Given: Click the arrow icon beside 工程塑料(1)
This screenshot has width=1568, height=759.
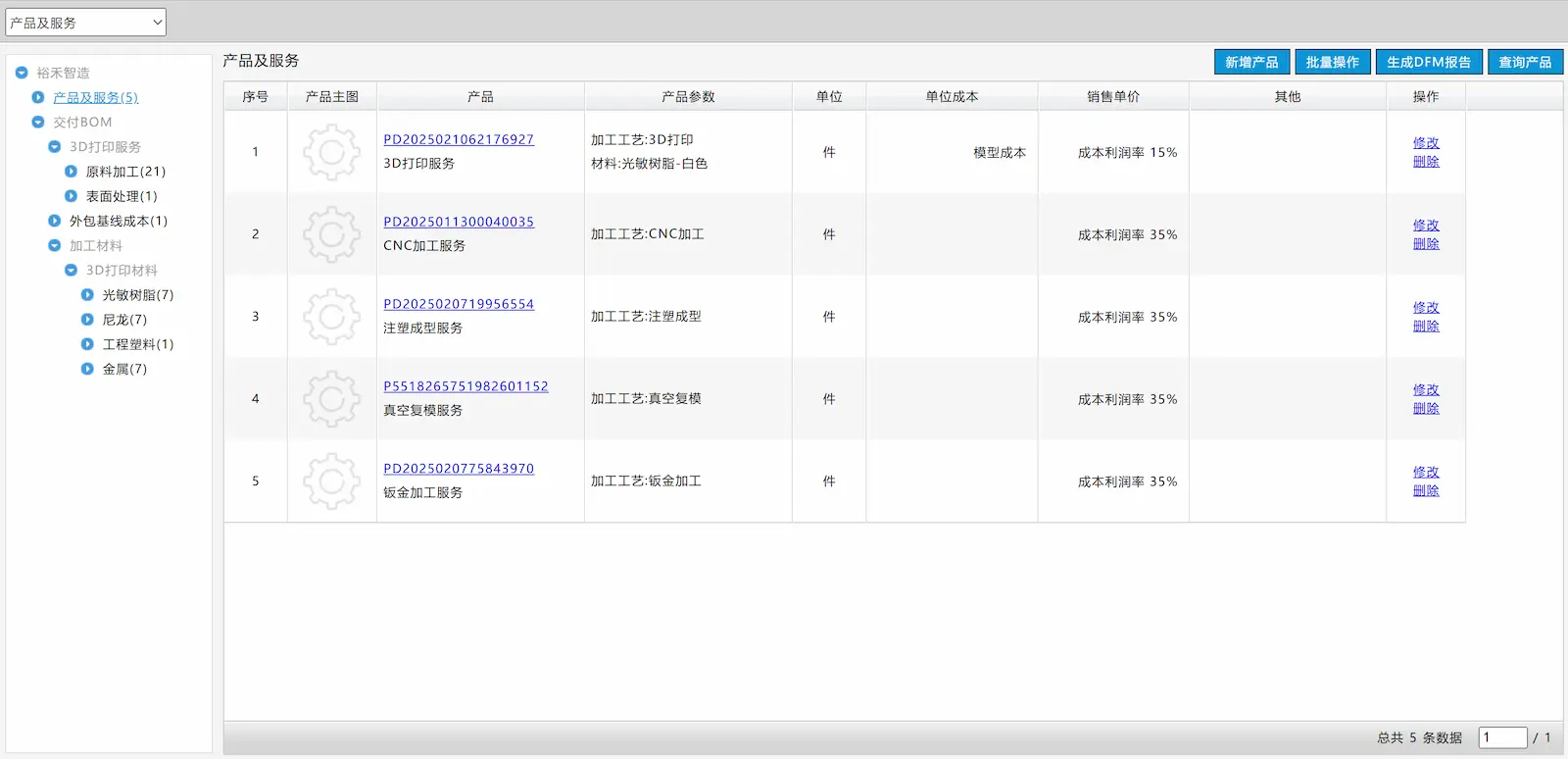Looking at the screenshot, I should tap(87, 344).
